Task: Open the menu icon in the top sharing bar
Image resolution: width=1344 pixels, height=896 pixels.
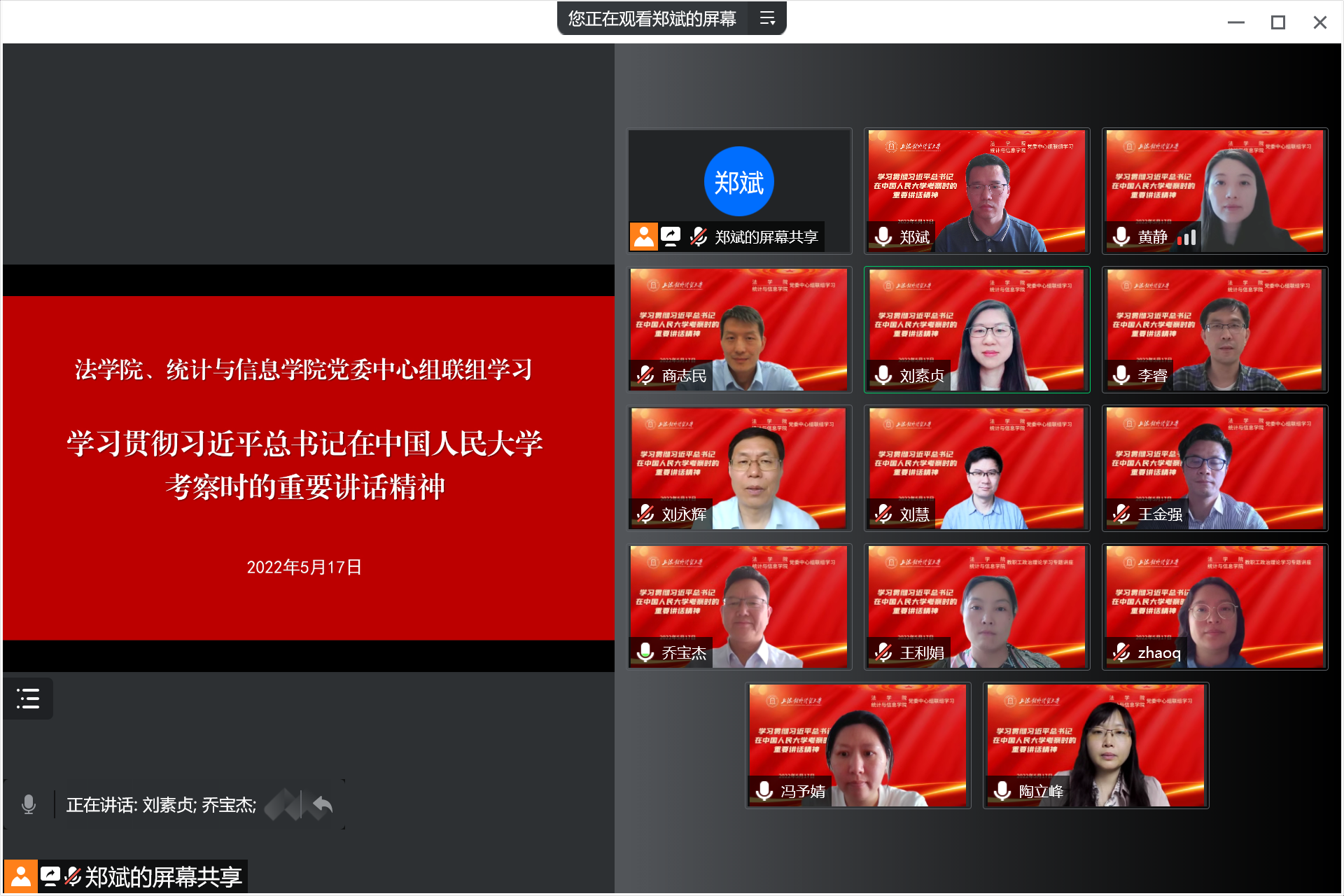Action: 767,19
